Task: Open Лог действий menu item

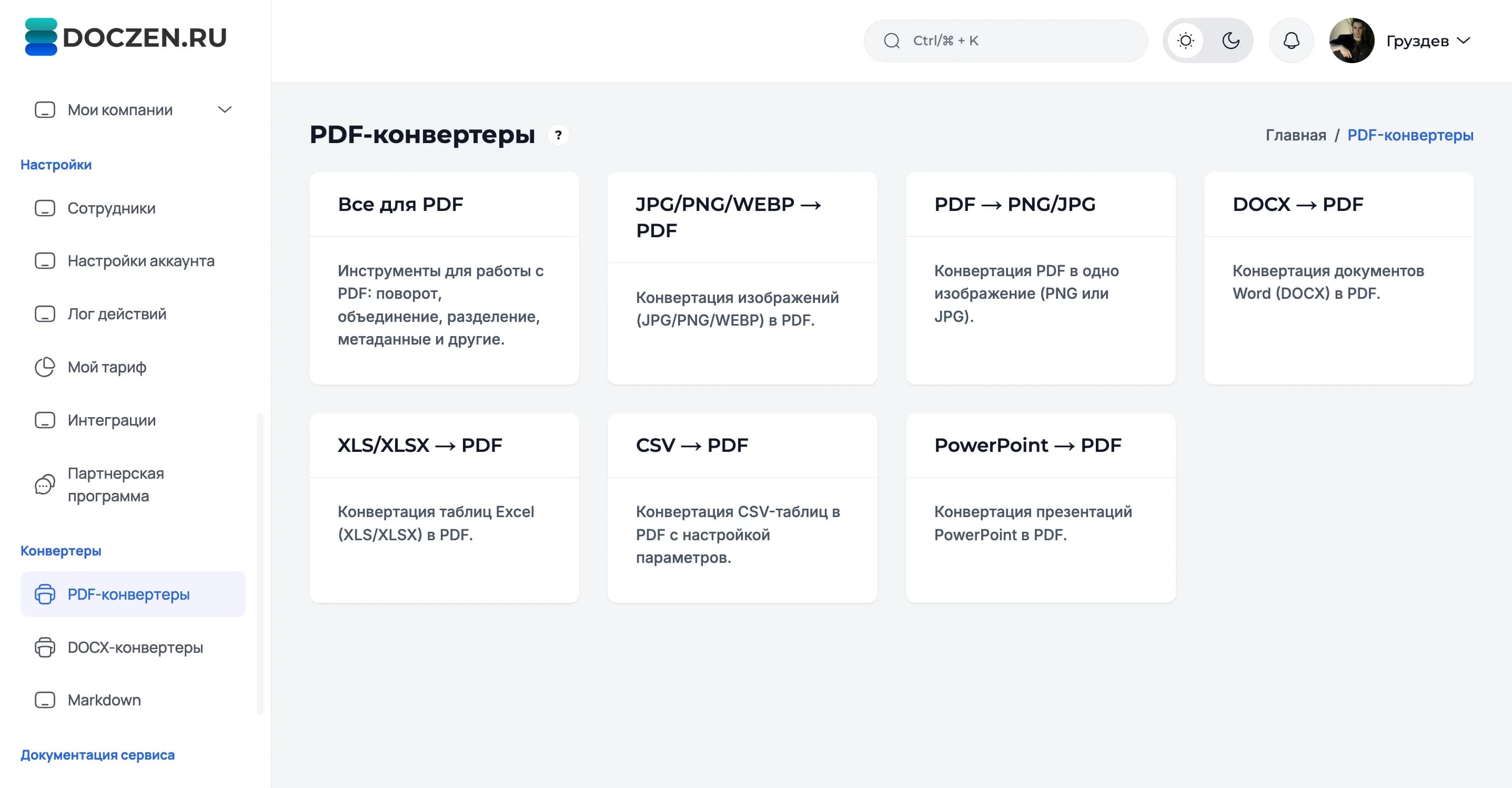Action: click(x=133, y=314)
